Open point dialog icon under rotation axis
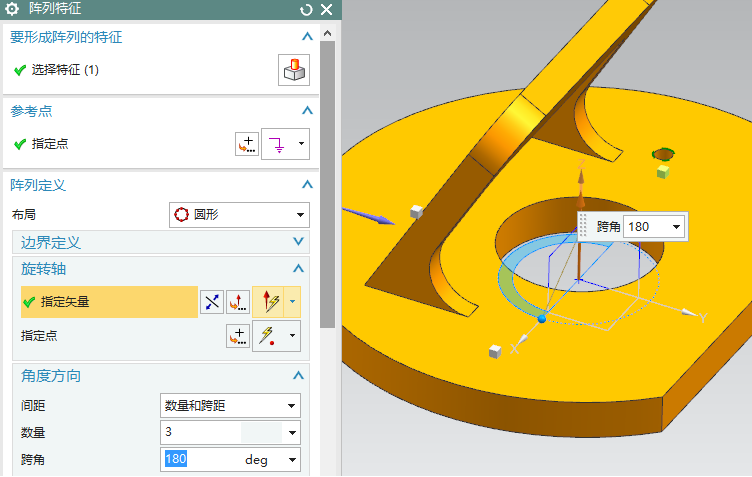752x477 pixels. (238, 336)
